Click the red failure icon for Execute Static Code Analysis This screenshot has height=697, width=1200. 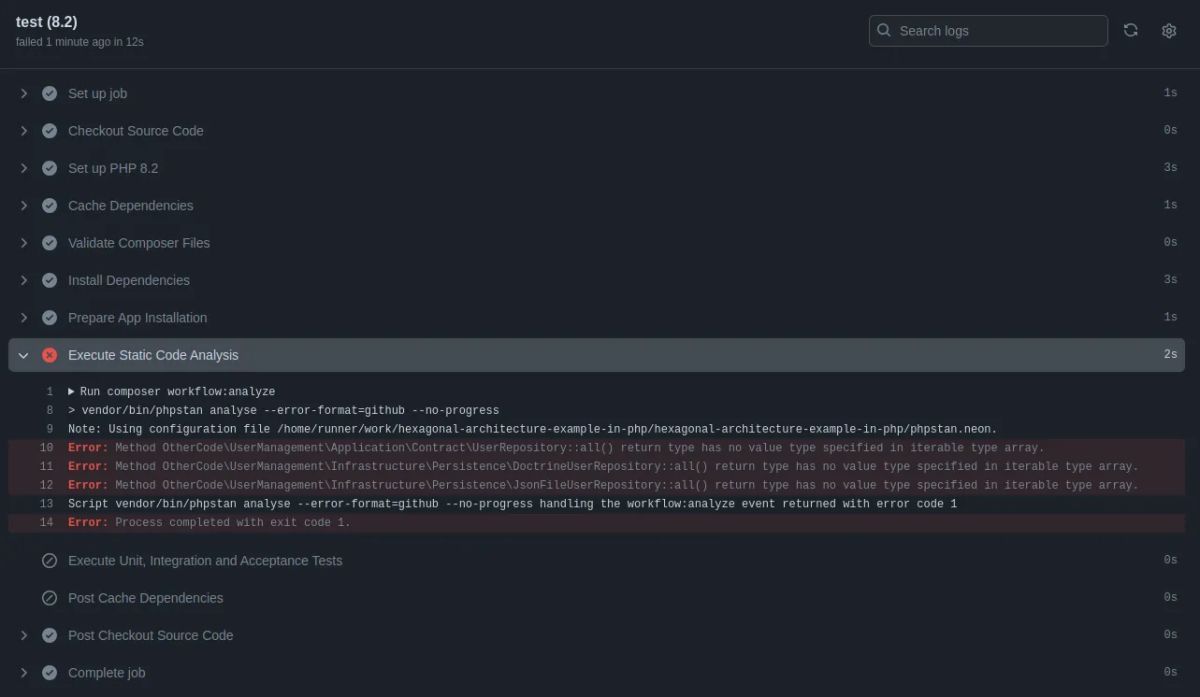pos(49,355)
